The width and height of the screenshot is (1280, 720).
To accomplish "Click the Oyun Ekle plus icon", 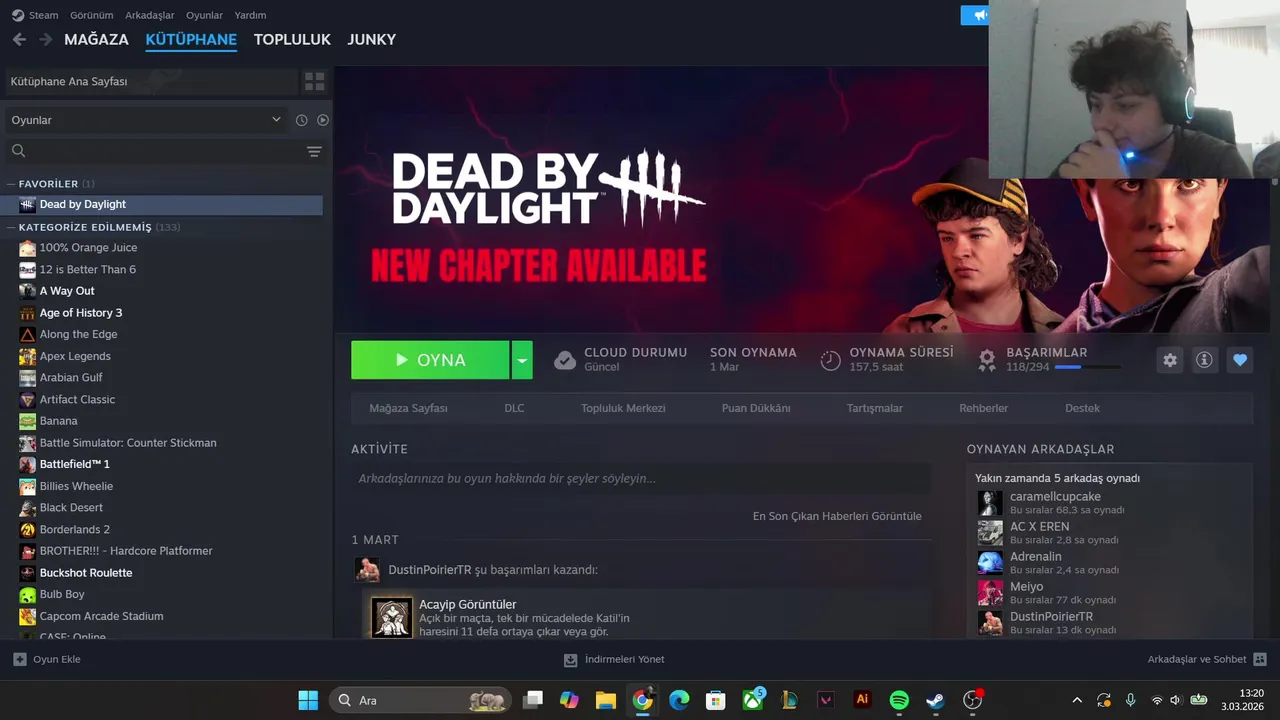I will pyautogui.click(x=19, y=659).
